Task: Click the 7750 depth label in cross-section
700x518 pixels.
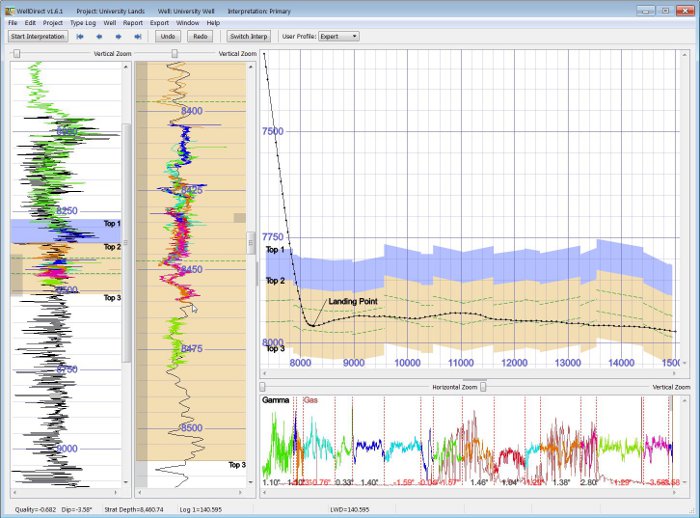Action: (273, 237)
